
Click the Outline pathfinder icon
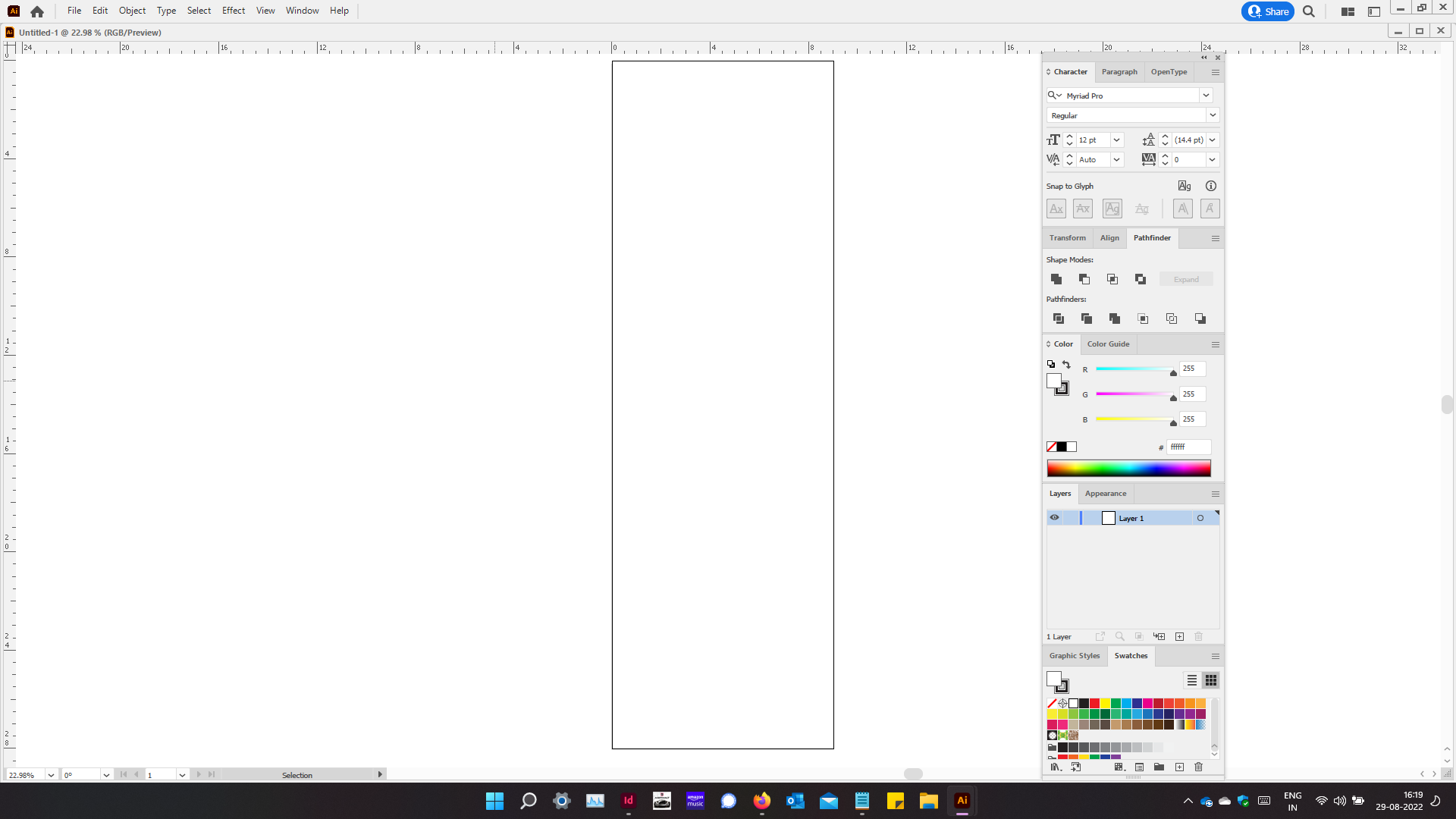pos(1172,318)
